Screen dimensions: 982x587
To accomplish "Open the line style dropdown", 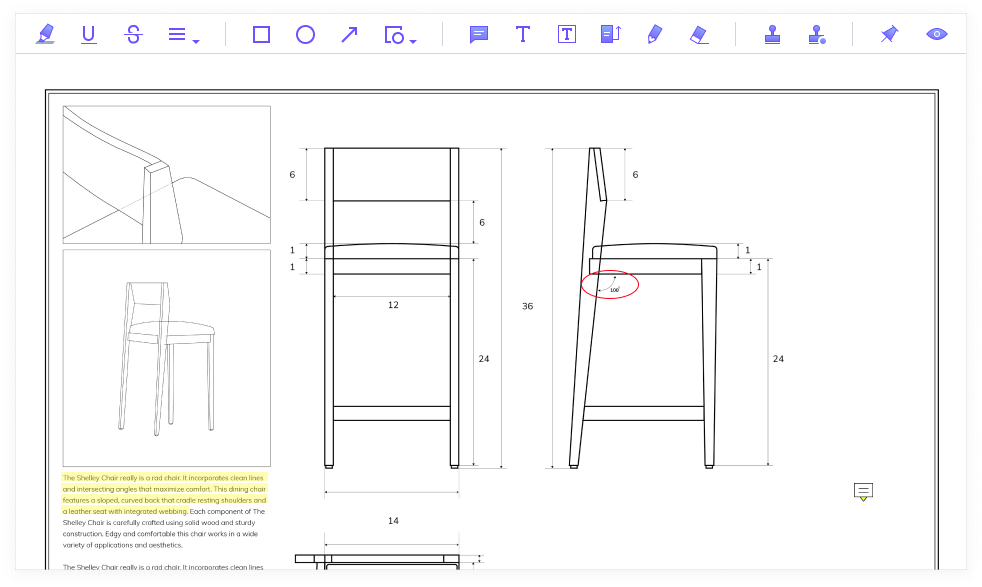I will point(183,35).
